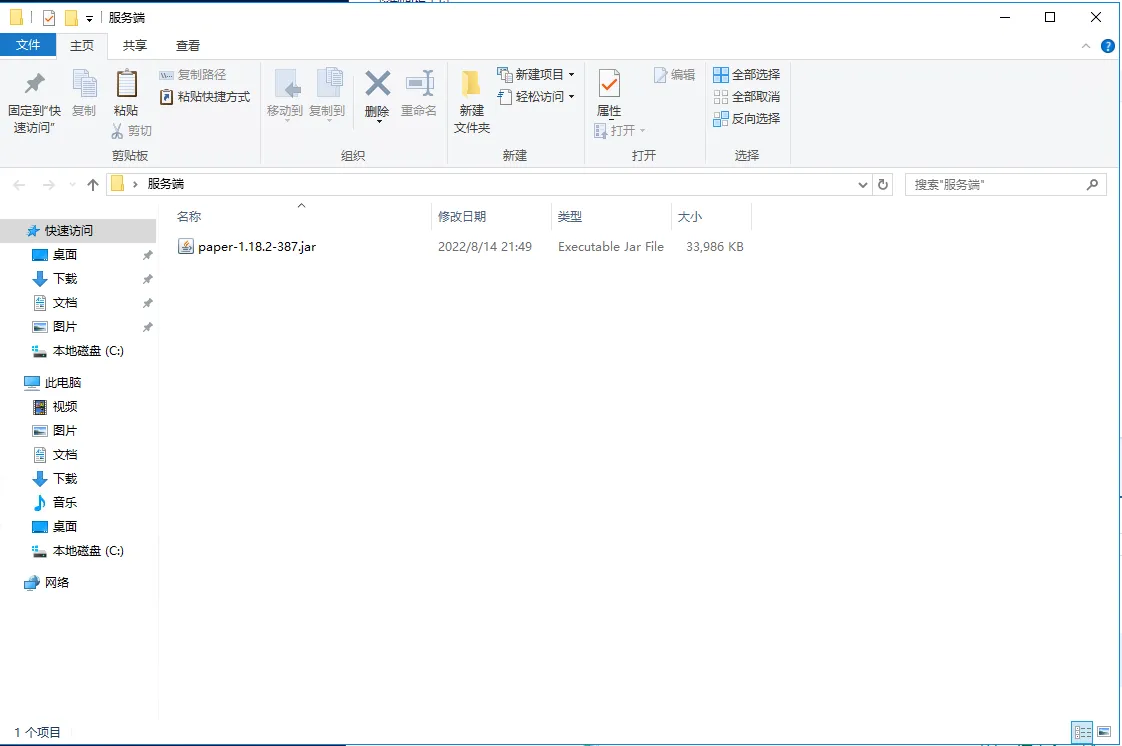
Task: Open address bar history dropdown
Action: click(x=864, y=185)
